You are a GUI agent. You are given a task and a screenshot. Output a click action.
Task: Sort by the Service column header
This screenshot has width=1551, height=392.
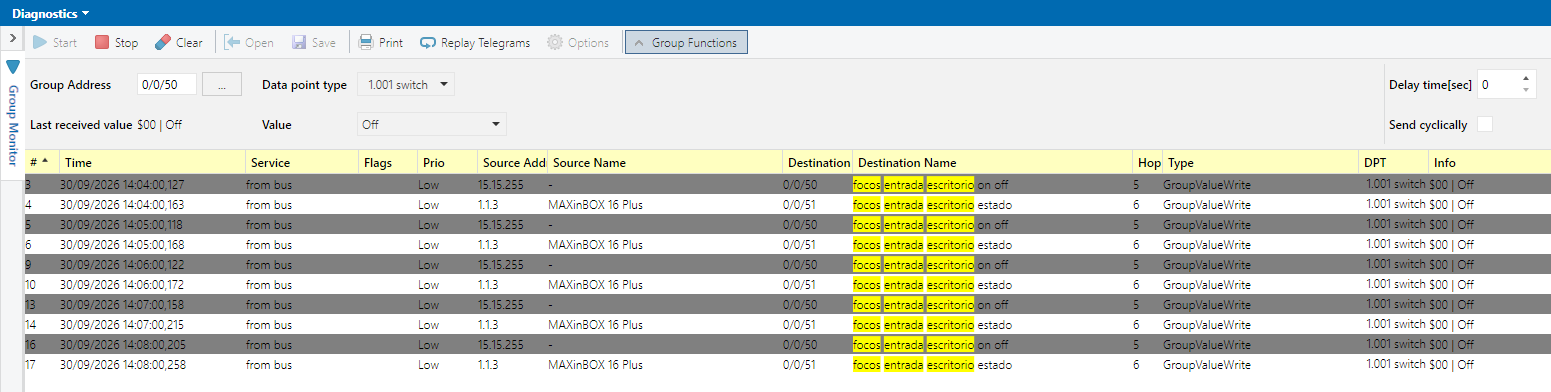pyautogui.click(x=303, y=162)
